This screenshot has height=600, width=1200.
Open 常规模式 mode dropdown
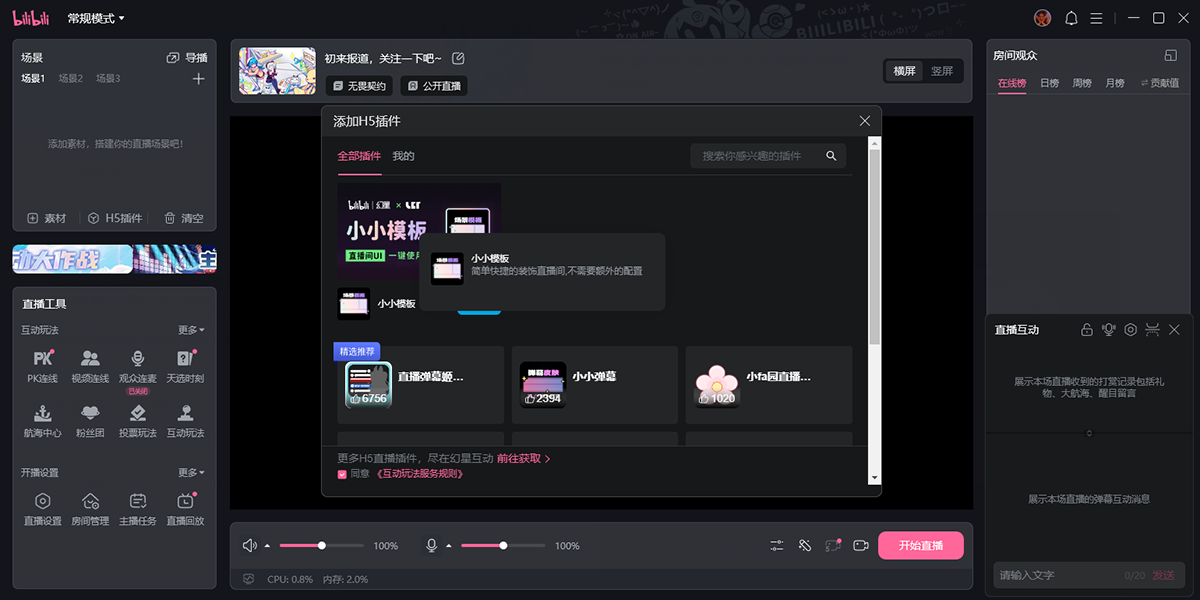coord(96,18)
